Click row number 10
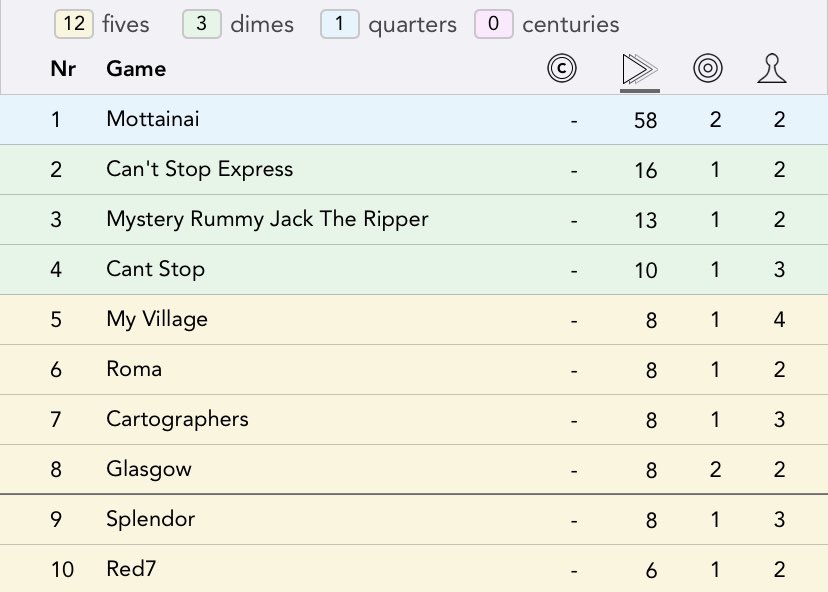Screen dimensions: 828x592 (62, 570)
